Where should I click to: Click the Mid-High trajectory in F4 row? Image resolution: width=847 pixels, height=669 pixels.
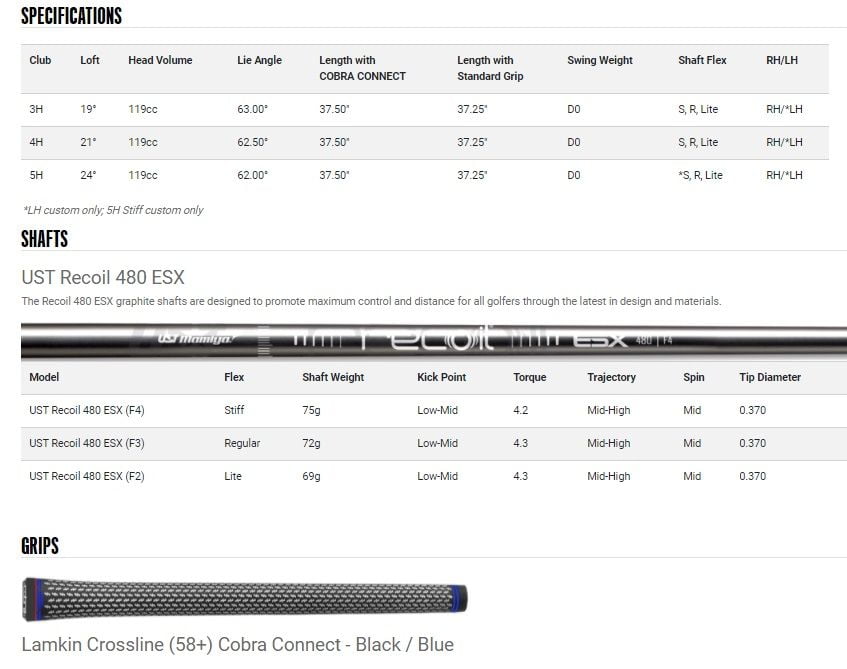(x=608, y=410)
